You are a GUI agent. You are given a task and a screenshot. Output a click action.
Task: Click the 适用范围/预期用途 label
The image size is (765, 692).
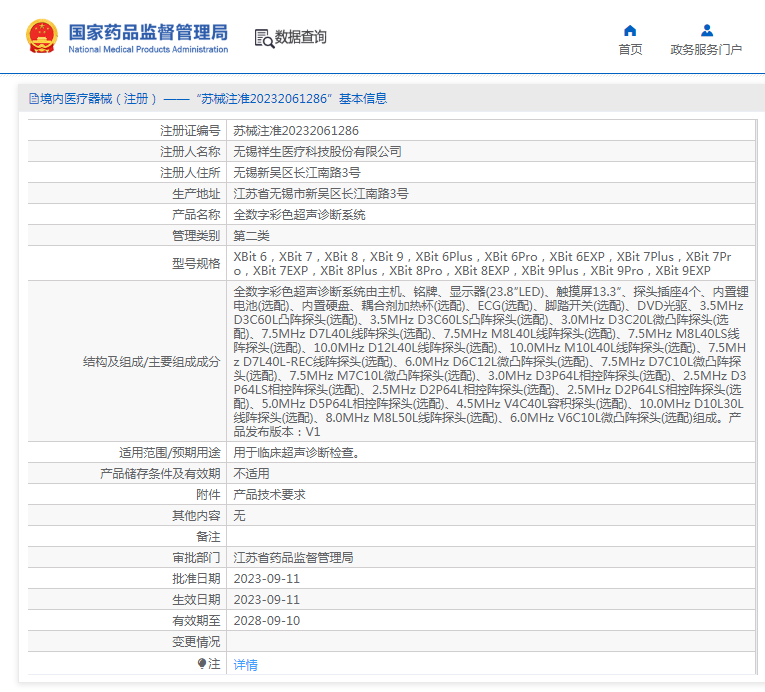coord(170,453)
